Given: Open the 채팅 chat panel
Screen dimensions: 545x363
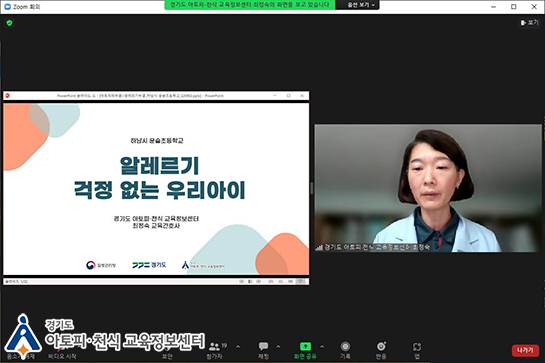Looking at the screenshot, I should click(263, 350).
